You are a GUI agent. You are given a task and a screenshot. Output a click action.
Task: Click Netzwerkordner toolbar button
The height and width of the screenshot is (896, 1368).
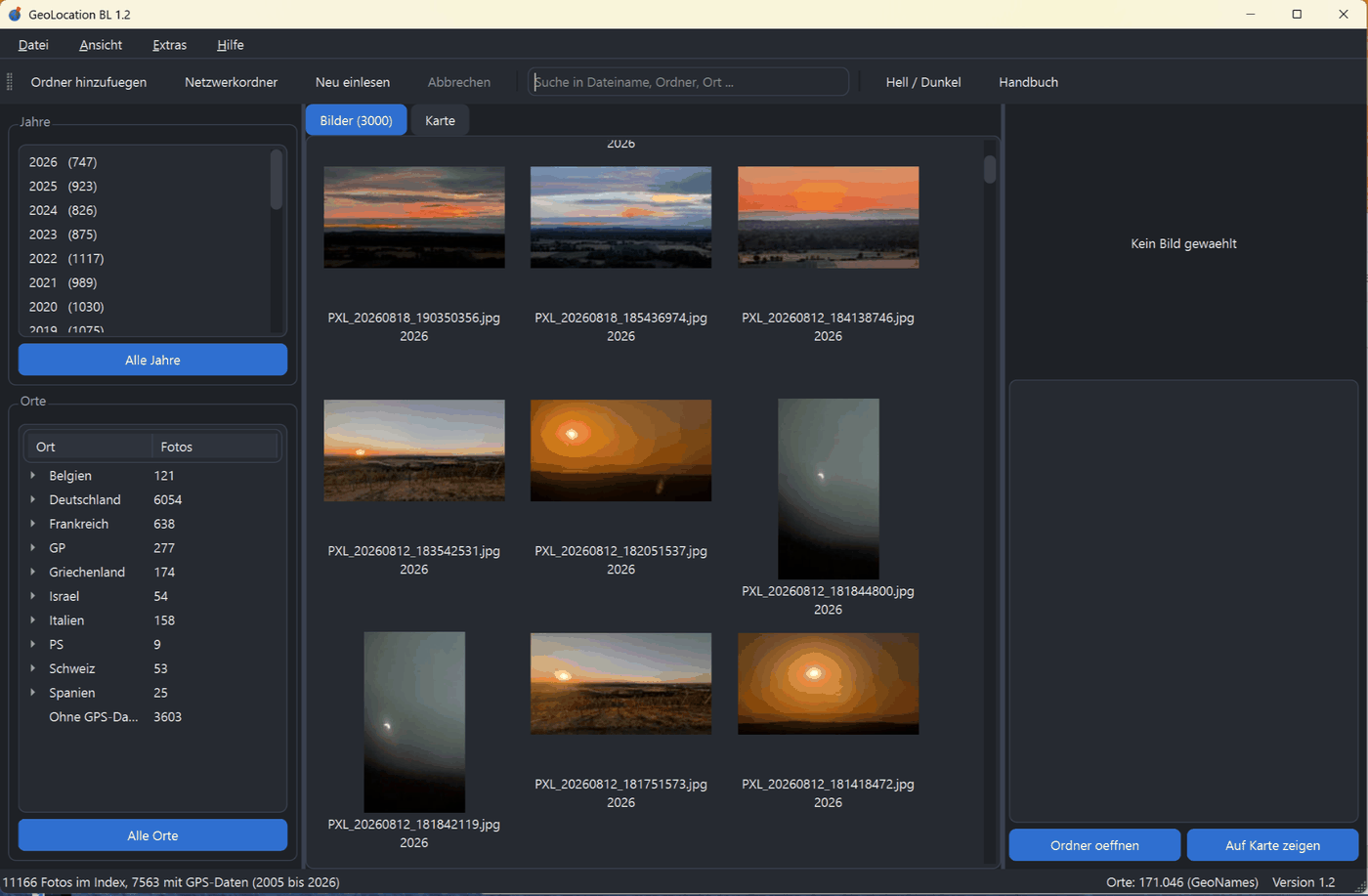pos(232,82)
